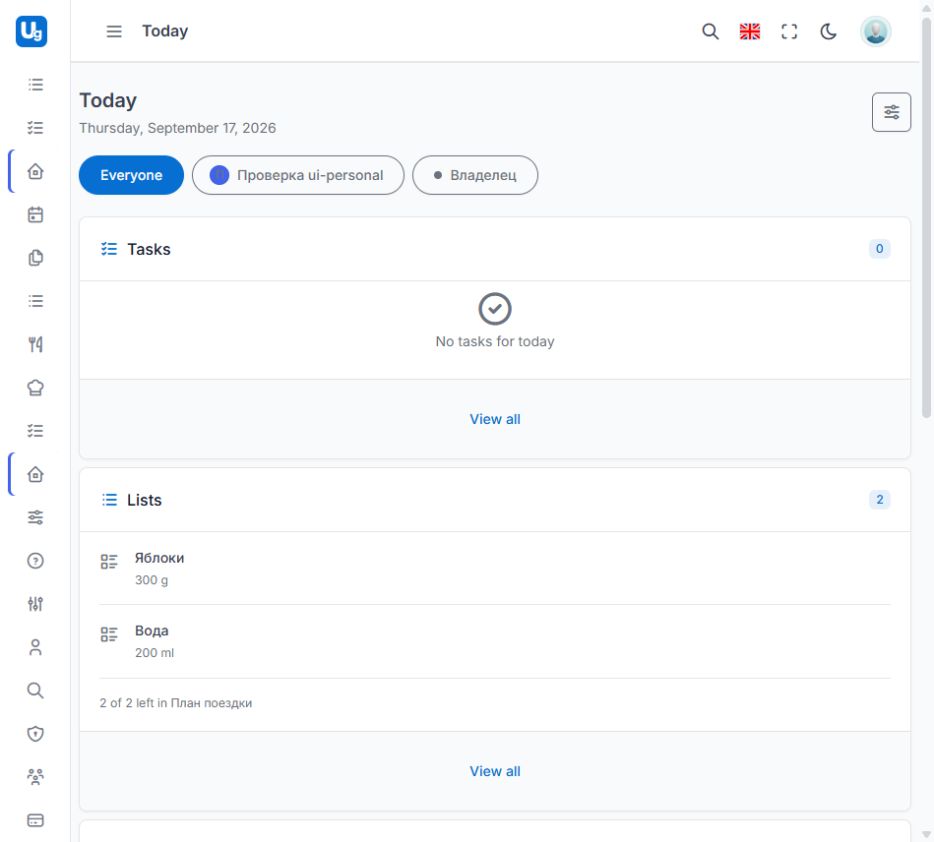This screenshot has height=842, width=934.
Task: Open the shield security icon in sidebar
Action: [35, 734]
